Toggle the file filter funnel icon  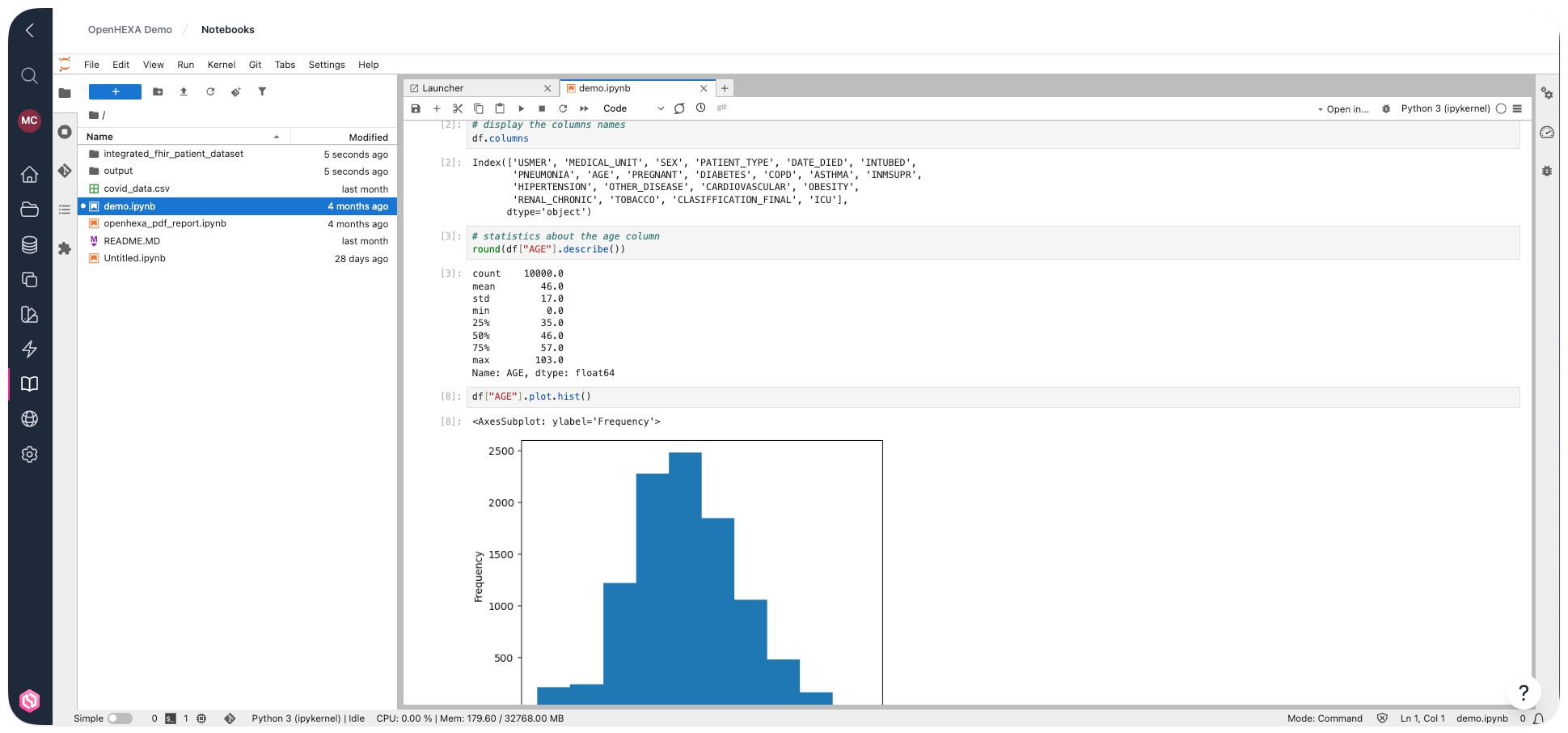(x=262, y=92)
